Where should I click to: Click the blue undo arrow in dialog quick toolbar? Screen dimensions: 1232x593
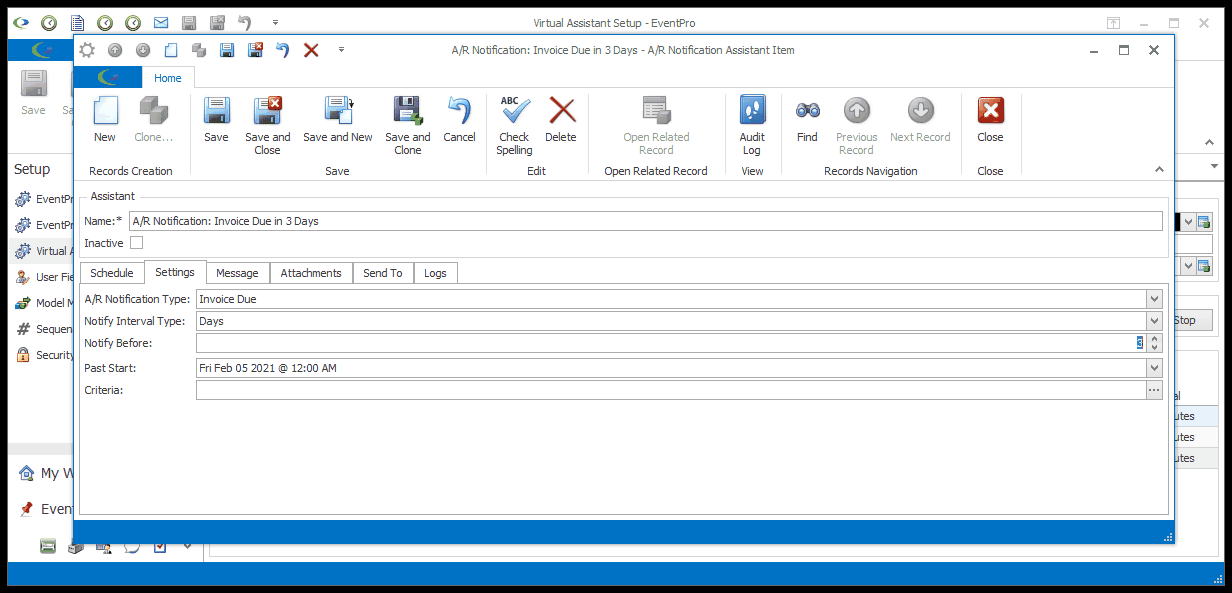[x=283, y=50]
